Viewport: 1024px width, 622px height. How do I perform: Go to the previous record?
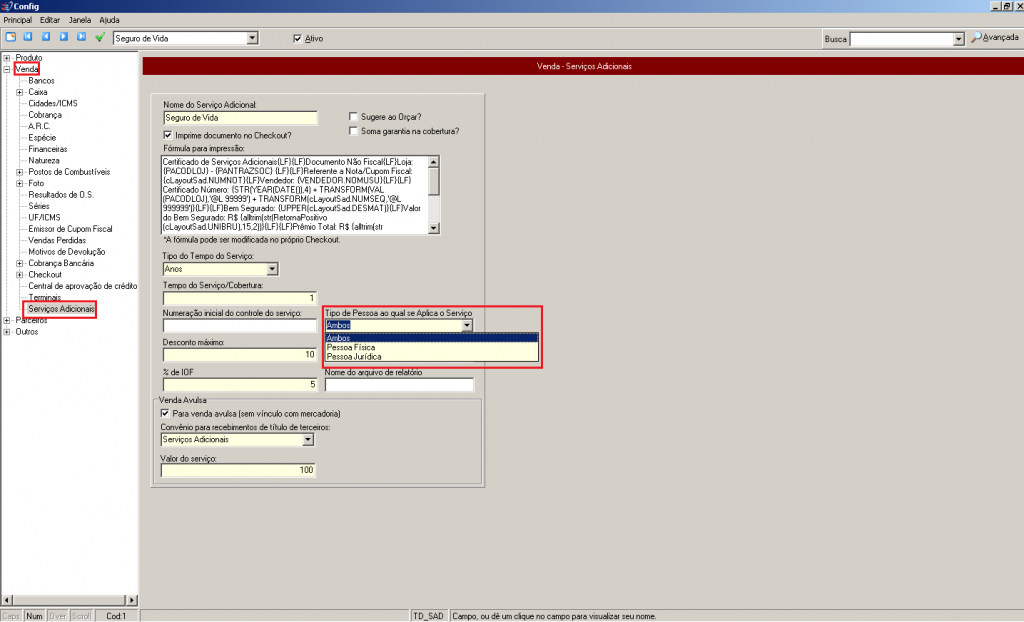(46, 37)
